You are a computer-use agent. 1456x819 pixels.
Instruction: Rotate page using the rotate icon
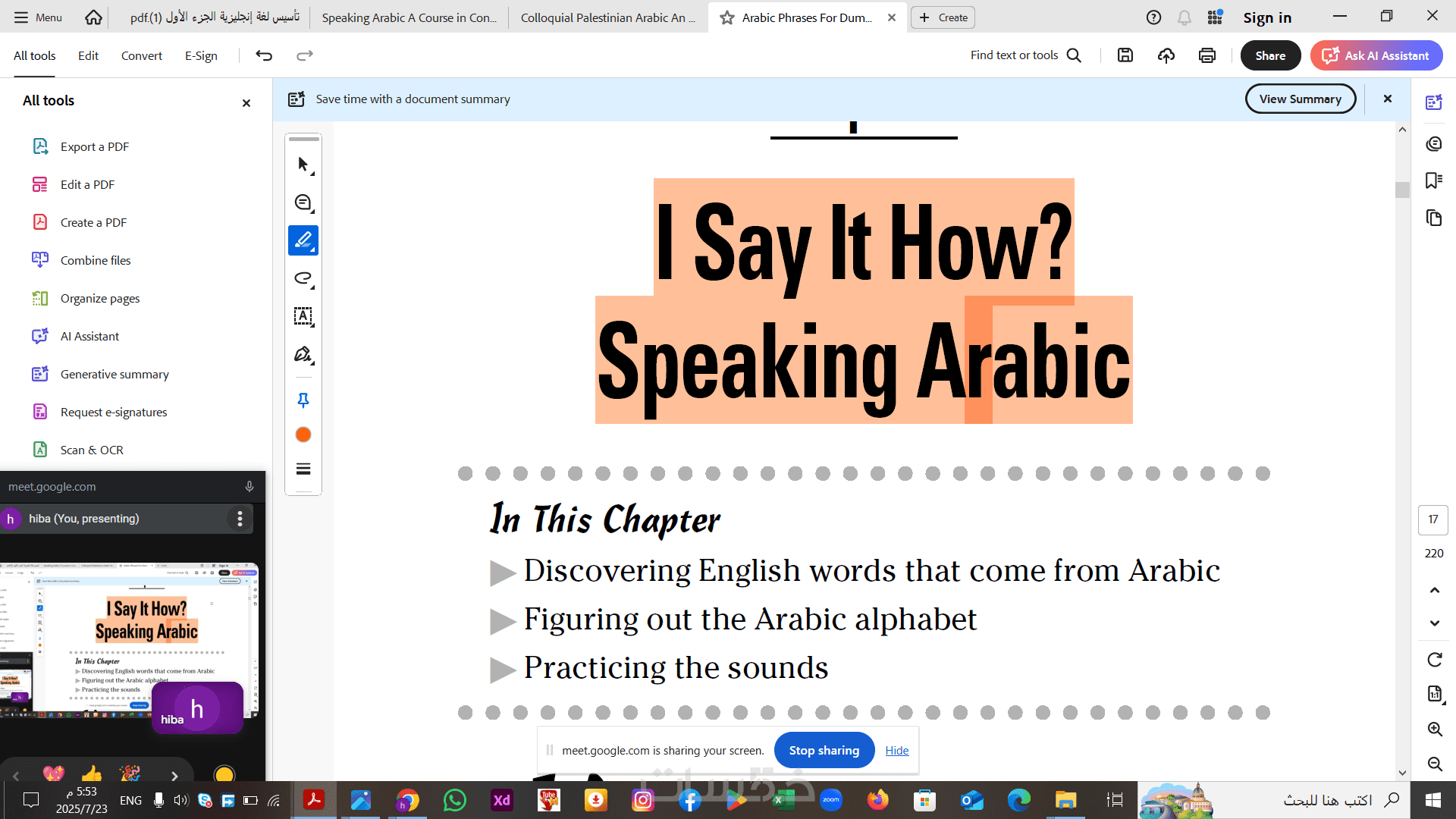(x=1434, y=660)
